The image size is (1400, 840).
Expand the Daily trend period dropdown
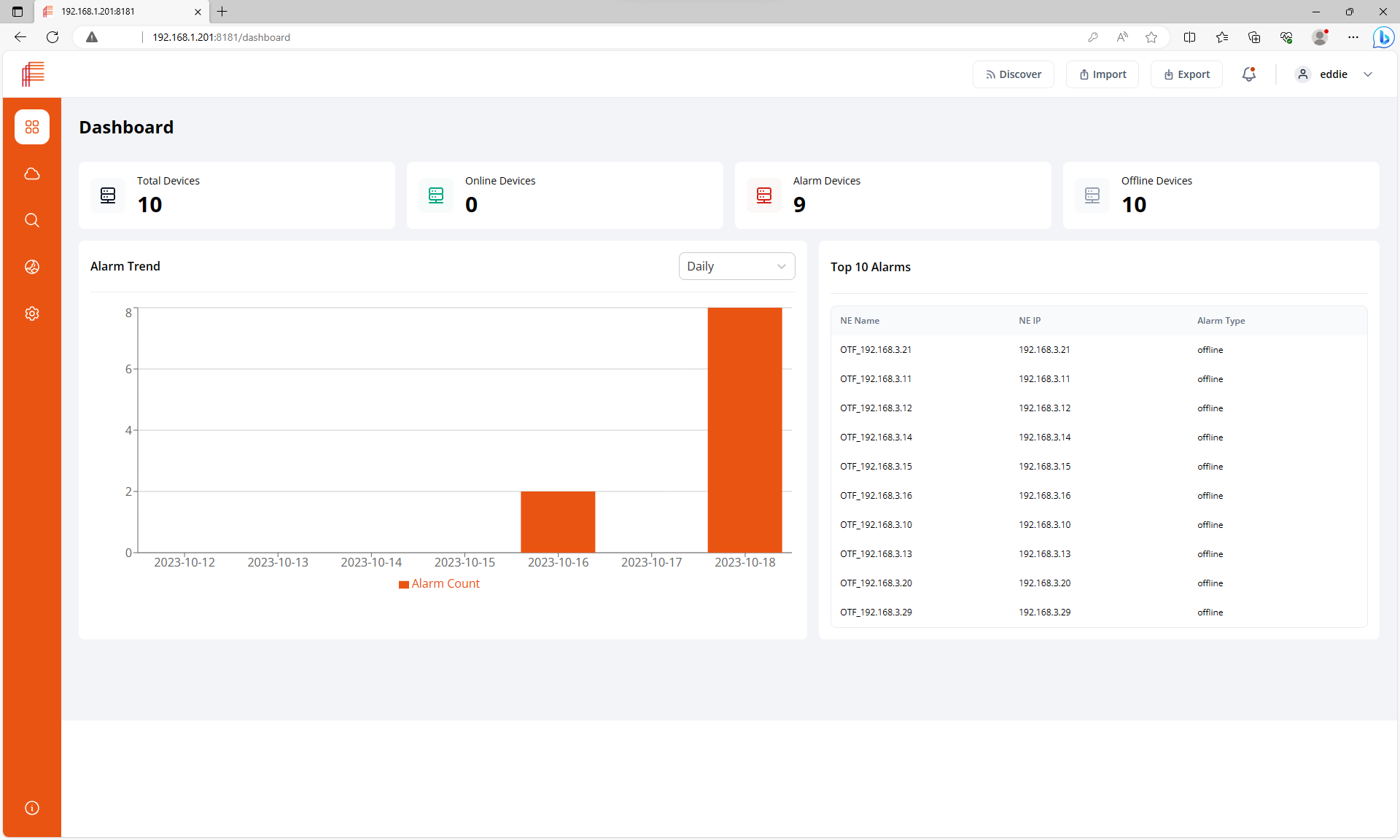click(x=736, y=266)
